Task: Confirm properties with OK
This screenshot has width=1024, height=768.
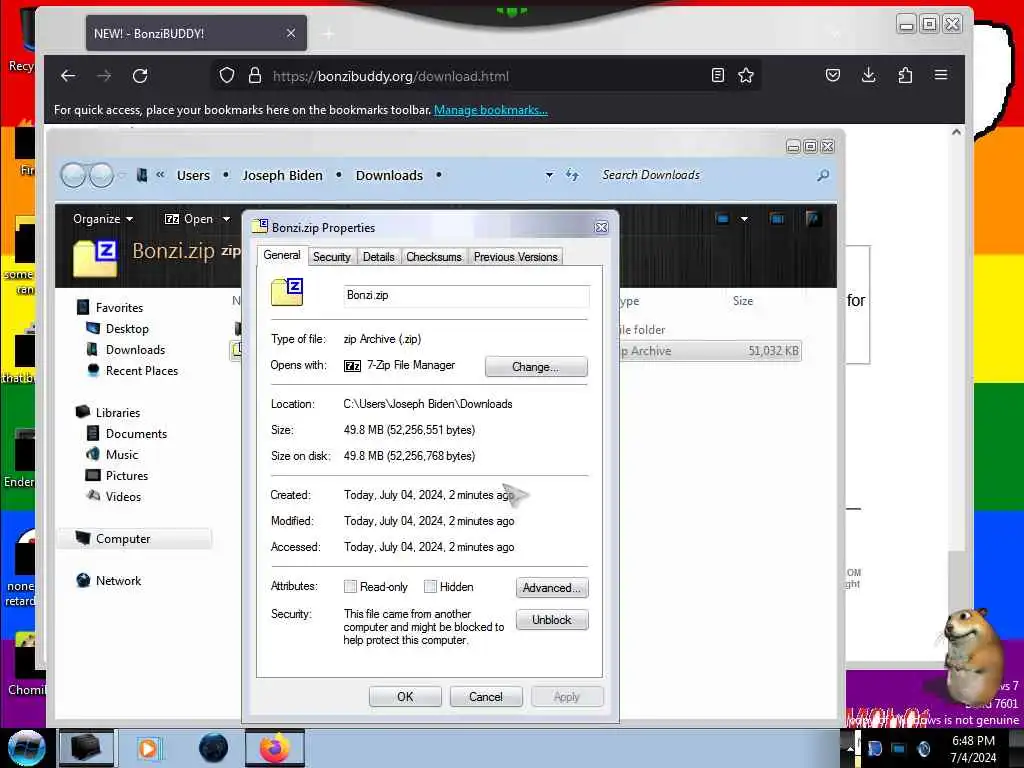Action: (x=405, y=697)
